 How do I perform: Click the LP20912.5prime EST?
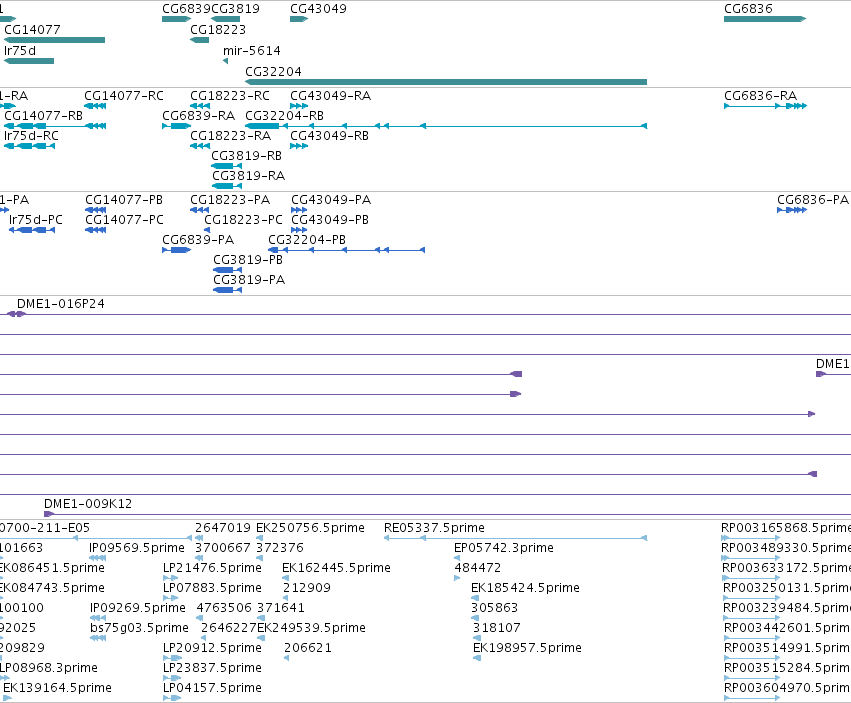pyautogui.click(x=172, y=658)
